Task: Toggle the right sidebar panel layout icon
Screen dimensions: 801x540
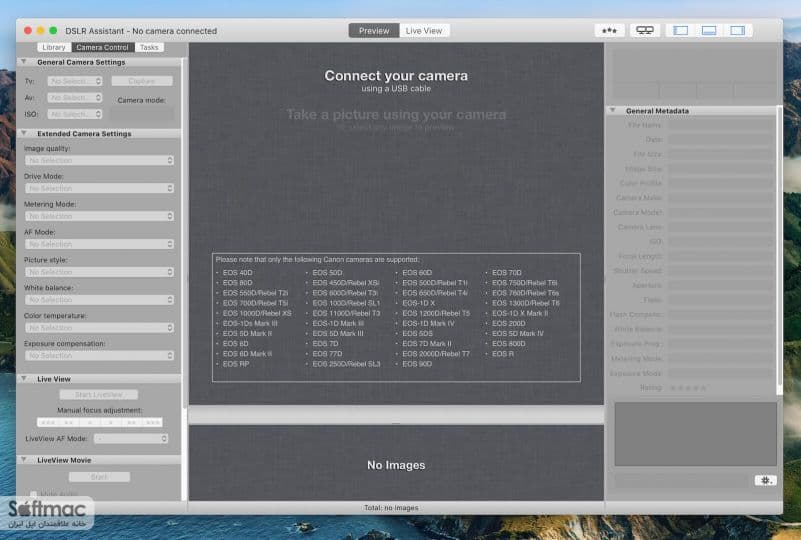Action: (738, 31)
